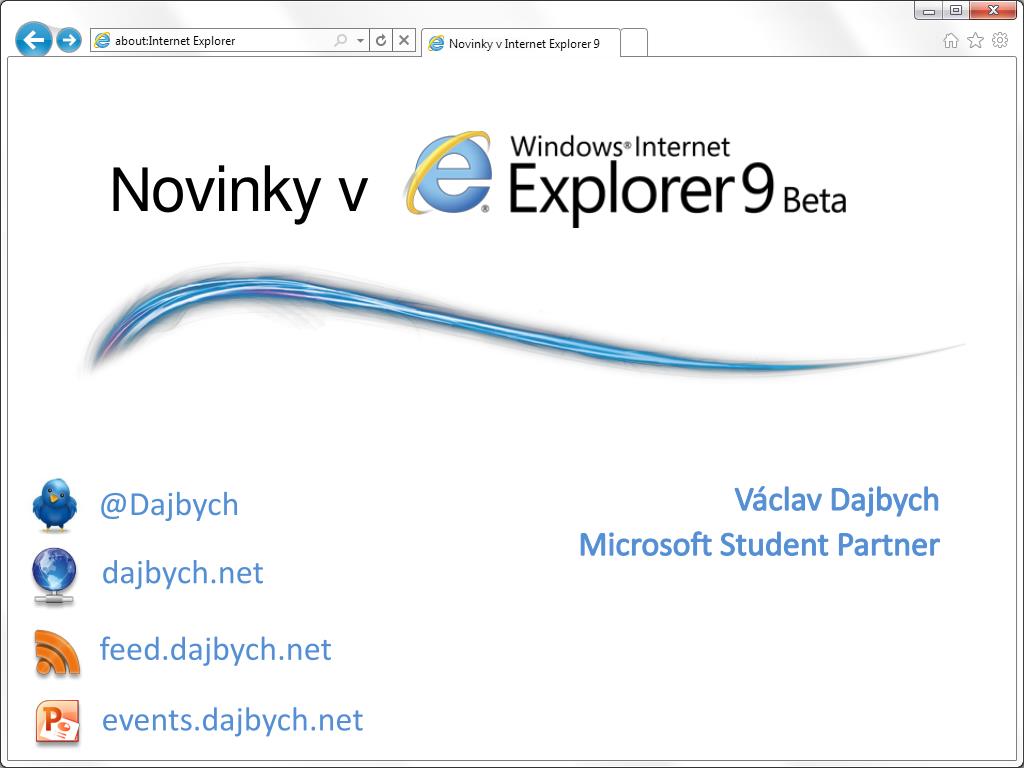
Task: Click the blue Twitter bird icon
Action: point(55,505)
